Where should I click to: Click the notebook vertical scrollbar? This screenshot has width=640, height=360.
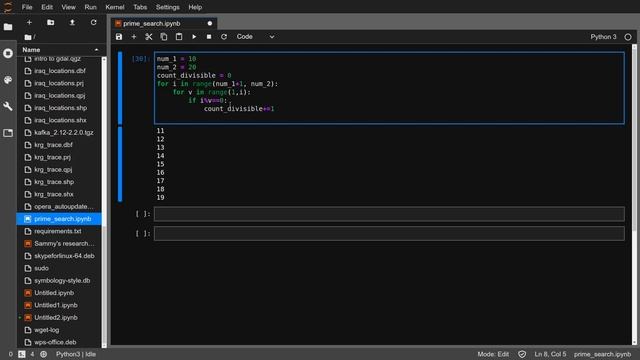tap(634, 139)
